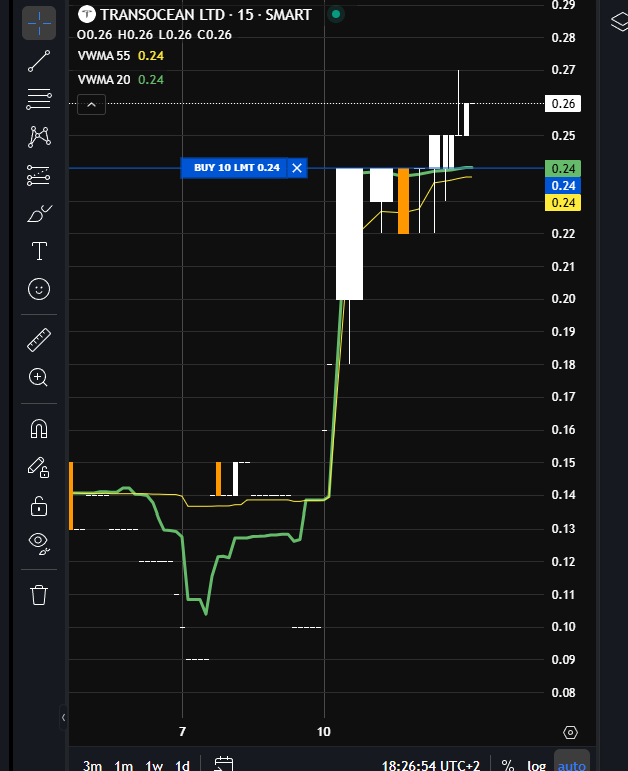
Task: Open the forecasting and measurement tools
Action: [39, 175]
